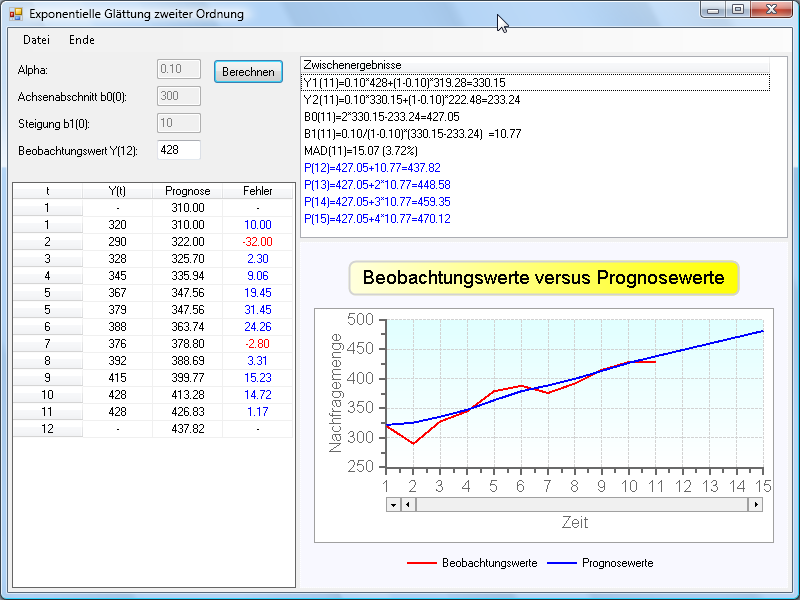Viewport: 800px width, 600px height.
Task: Click the red Beobachtungswerte legend line
Action: click(x=421, y=563)
